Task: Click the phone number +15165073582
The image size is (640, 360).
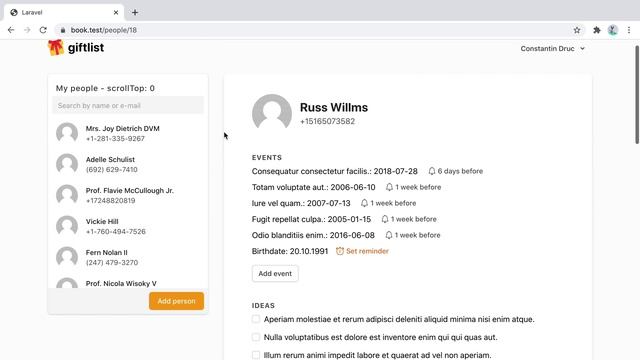Action: (327, 121)
